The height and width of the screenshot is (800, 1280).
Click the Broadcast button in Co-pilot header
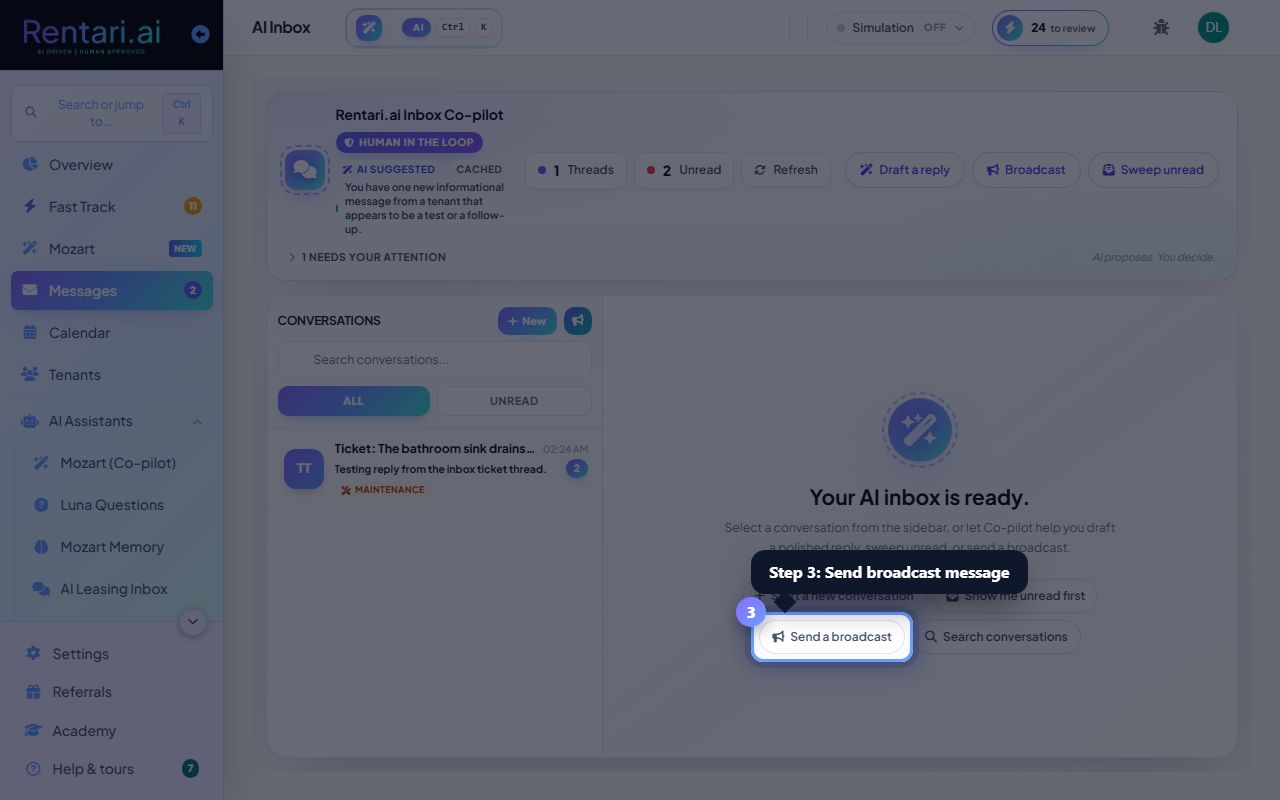pyautogui.click(x=1026, y=170)
